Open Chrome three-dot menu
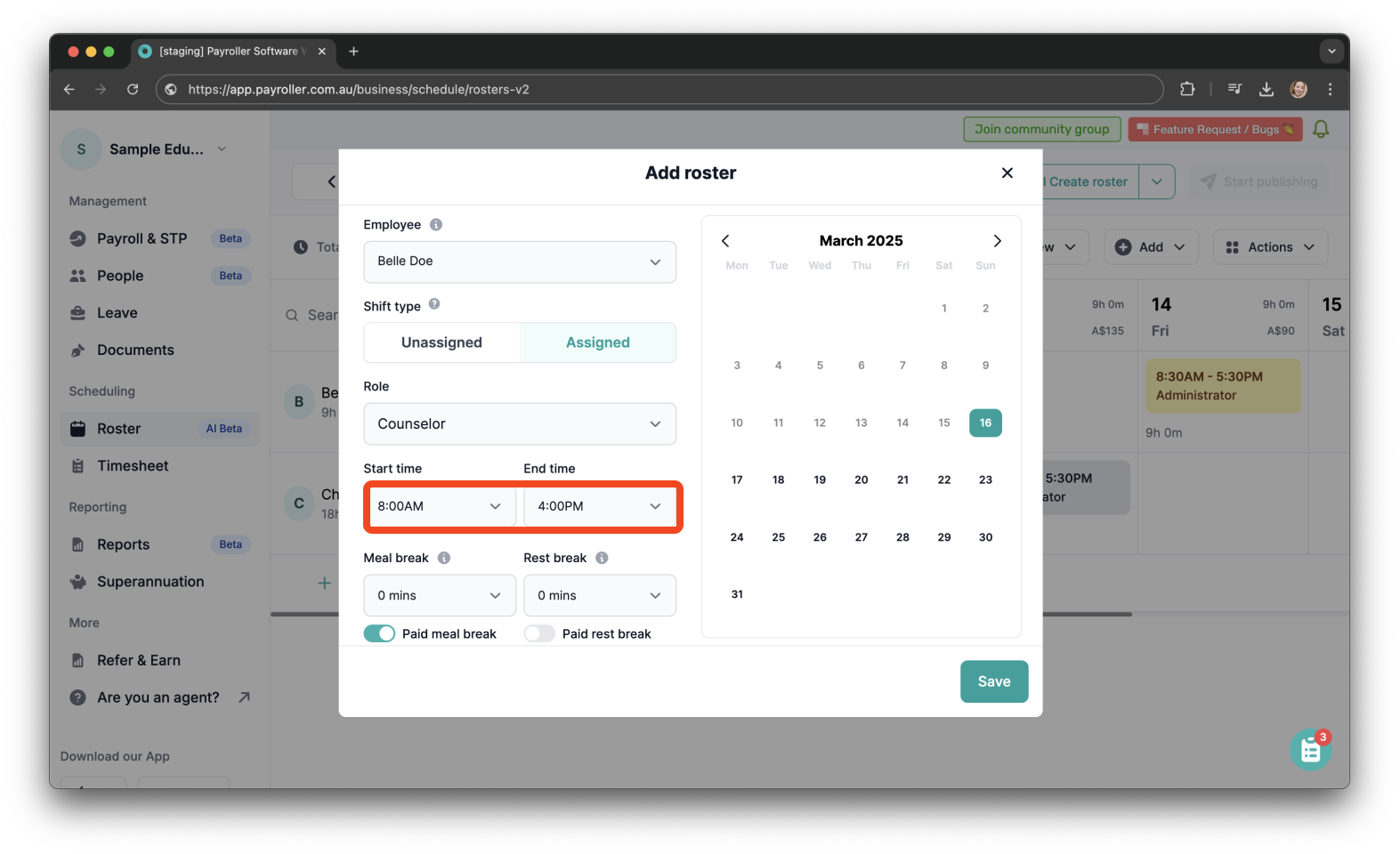This screenshot has height=854, width=1400. (x=1330, y=89)
